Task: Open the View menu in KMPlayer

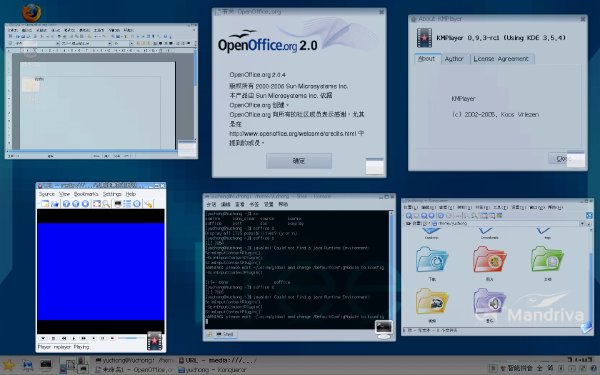Action: click(64, 194)
